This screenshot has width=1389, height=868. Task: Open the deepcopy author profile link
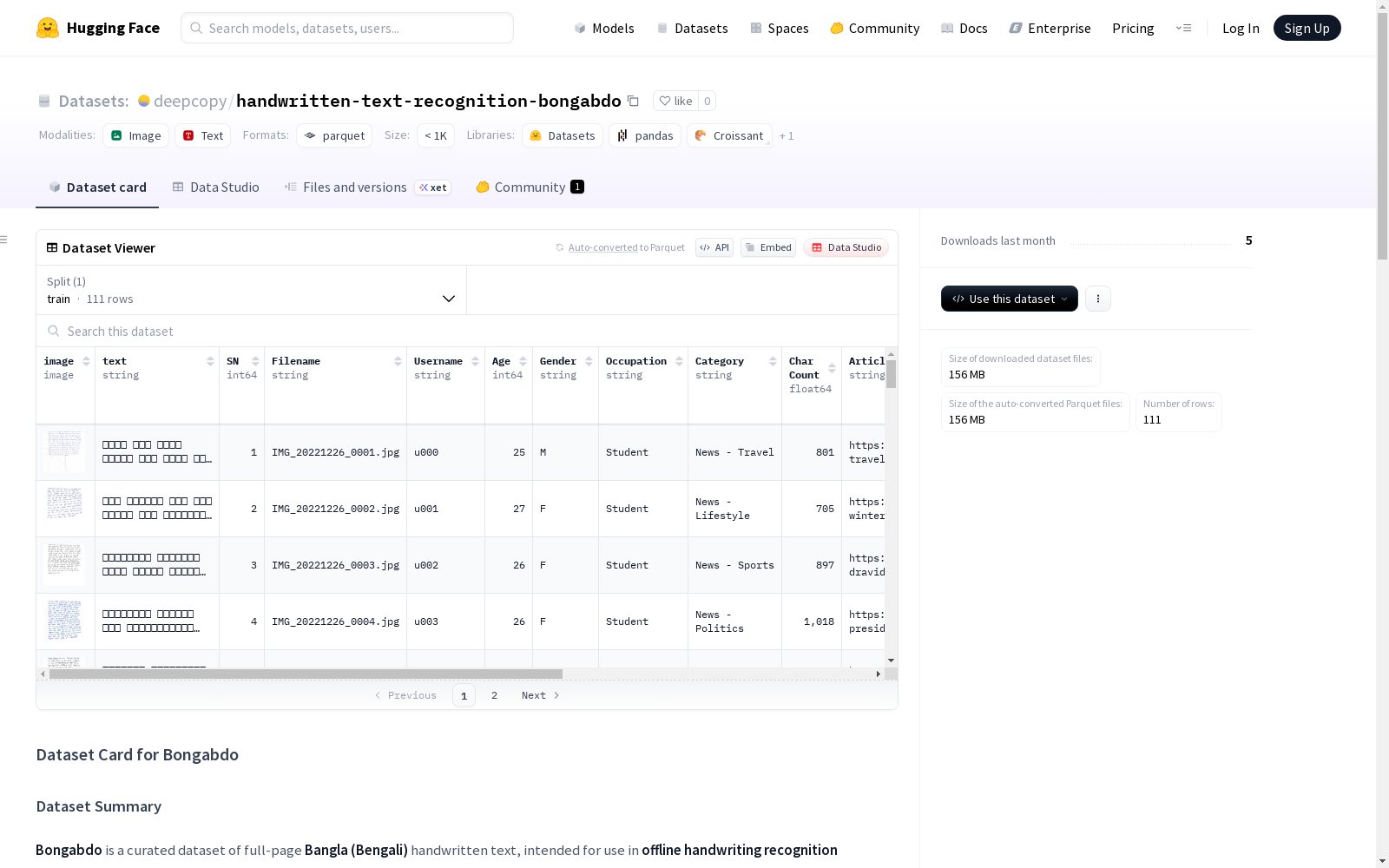coord(190,101)
